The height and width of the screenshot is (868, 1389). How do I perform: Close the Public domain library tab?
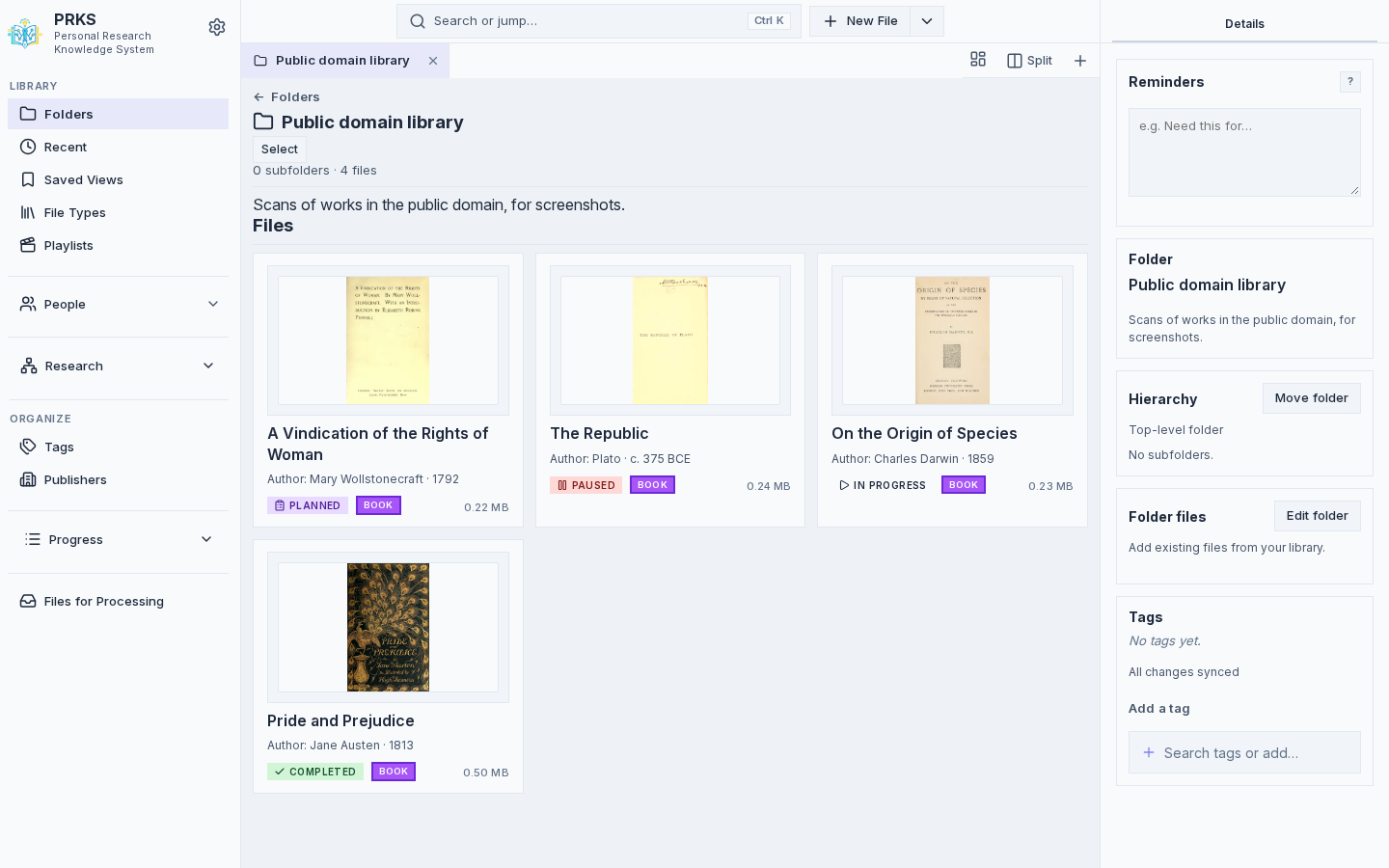pos(433,61)
